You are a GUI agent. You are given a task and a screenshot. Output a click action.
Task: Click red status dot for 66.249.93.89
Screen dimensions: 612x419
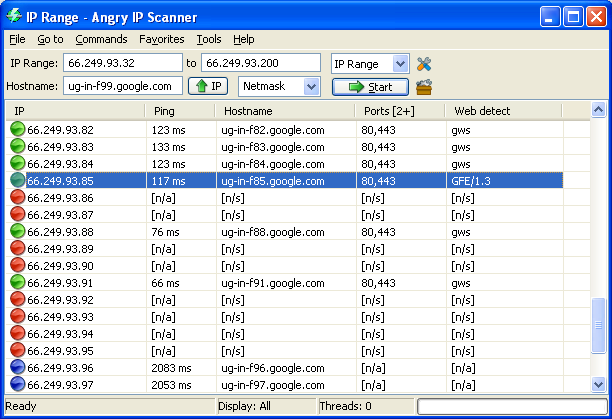click(17, 248)
